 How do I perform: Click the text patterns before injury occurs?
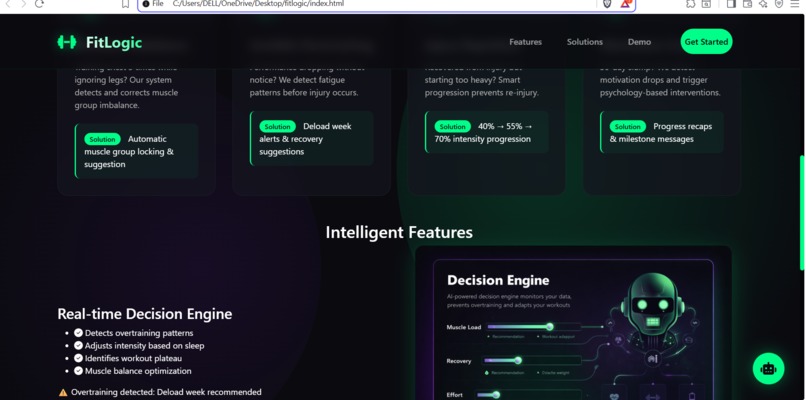click(304, 93)
